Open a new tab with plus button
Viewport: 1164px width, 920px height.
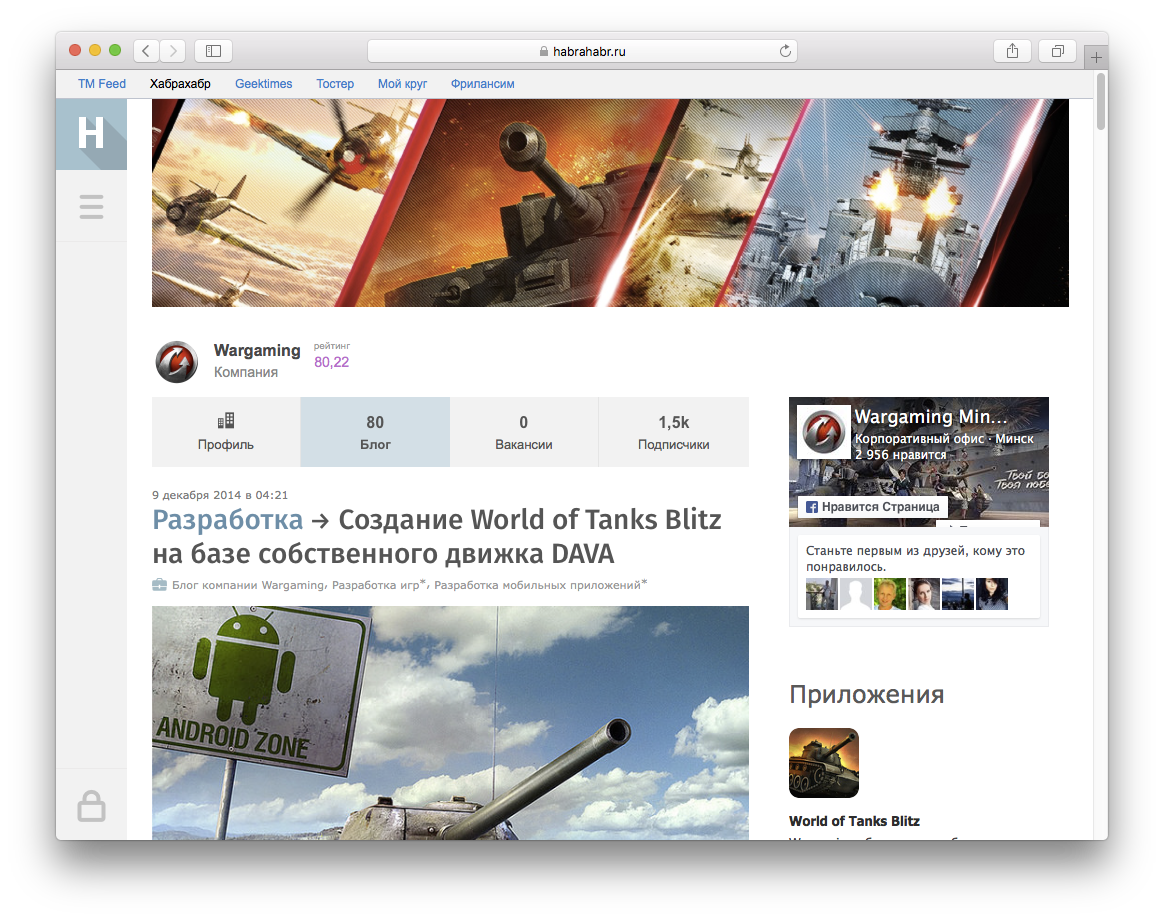(x=1096, y=57)
